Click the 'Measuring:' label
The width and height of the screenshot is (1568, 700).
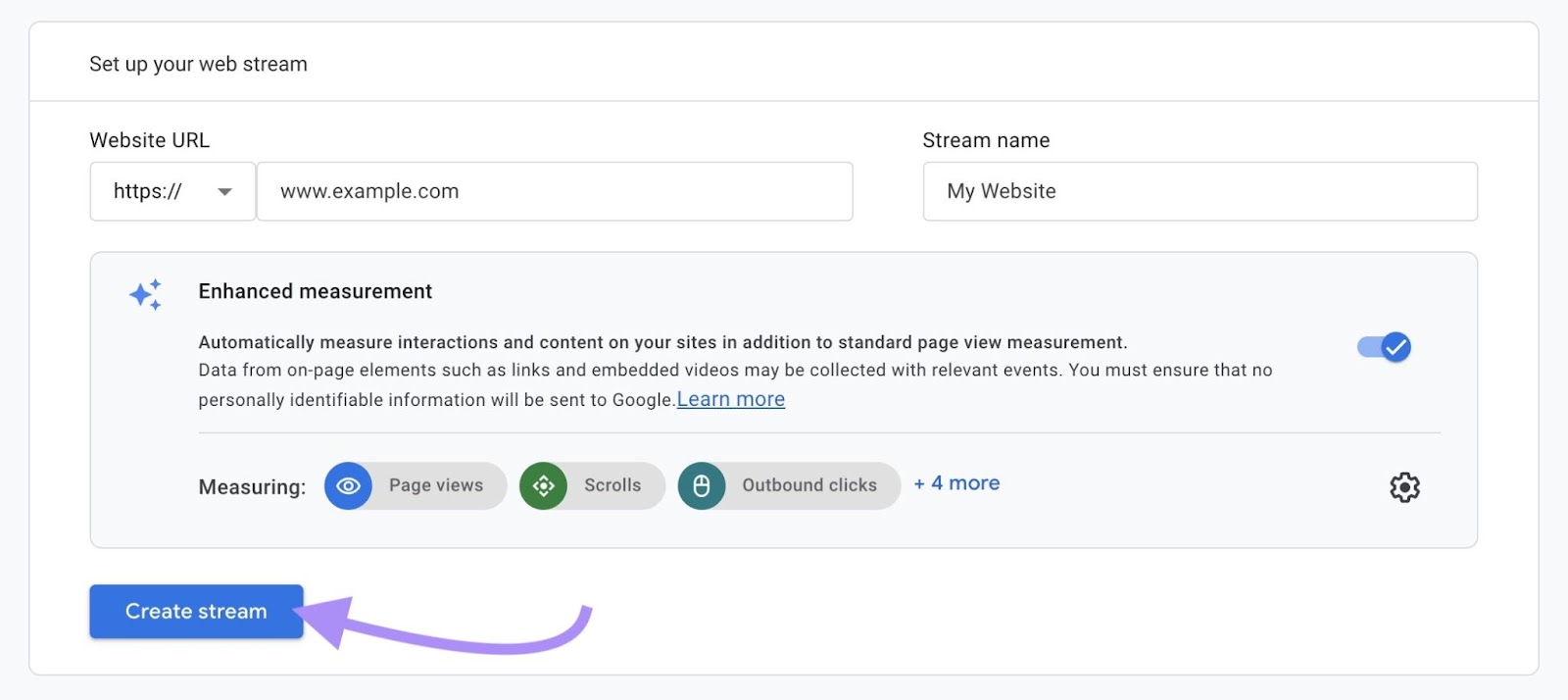click(x=252, y=487)
